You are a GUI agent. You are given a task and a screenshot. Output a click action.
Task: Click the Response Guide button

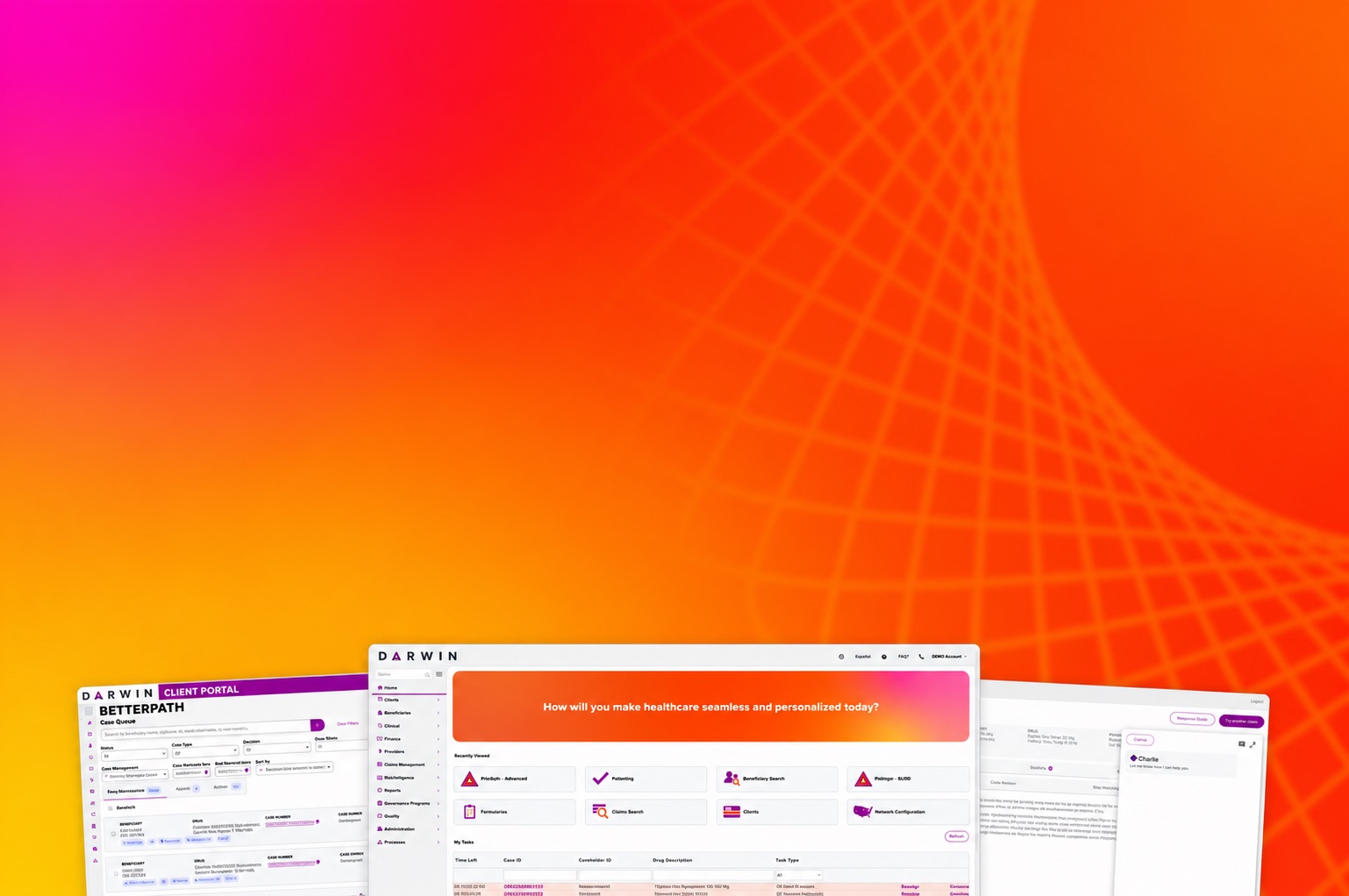pos(1192,719)
